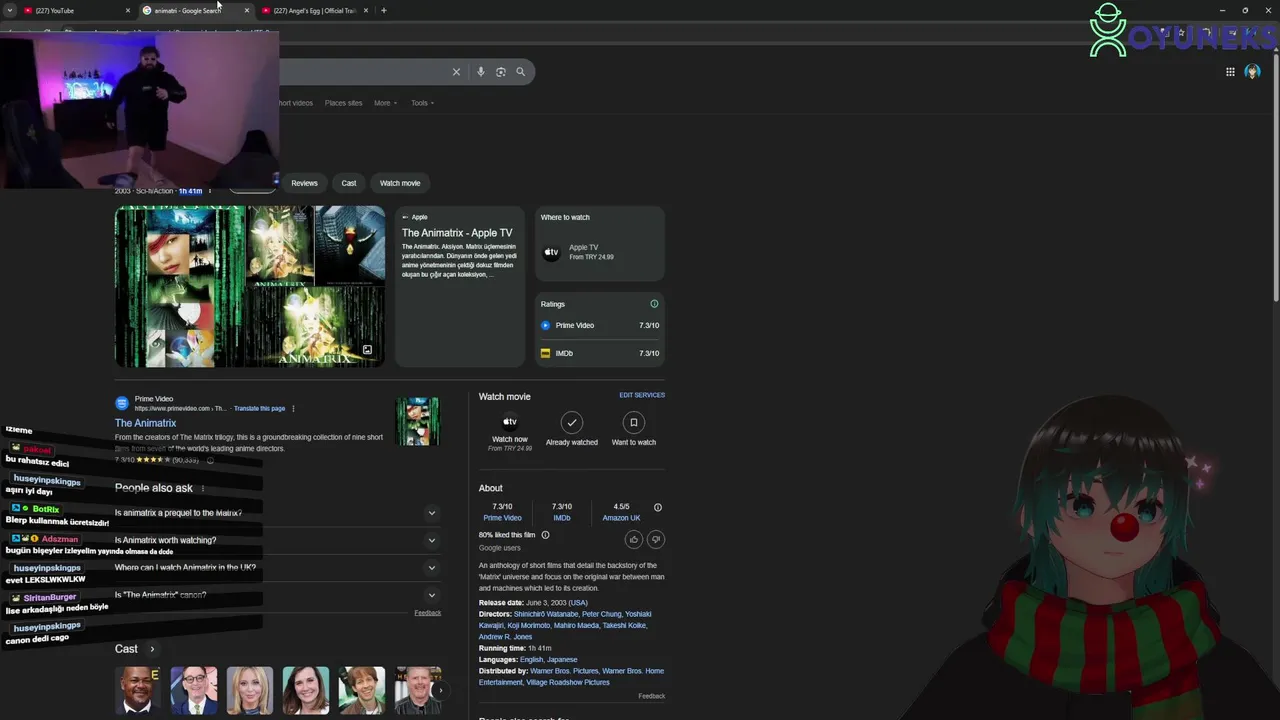Click the magnifier search icon
This screenshot has width=1280, height=720.
(520, 72)
